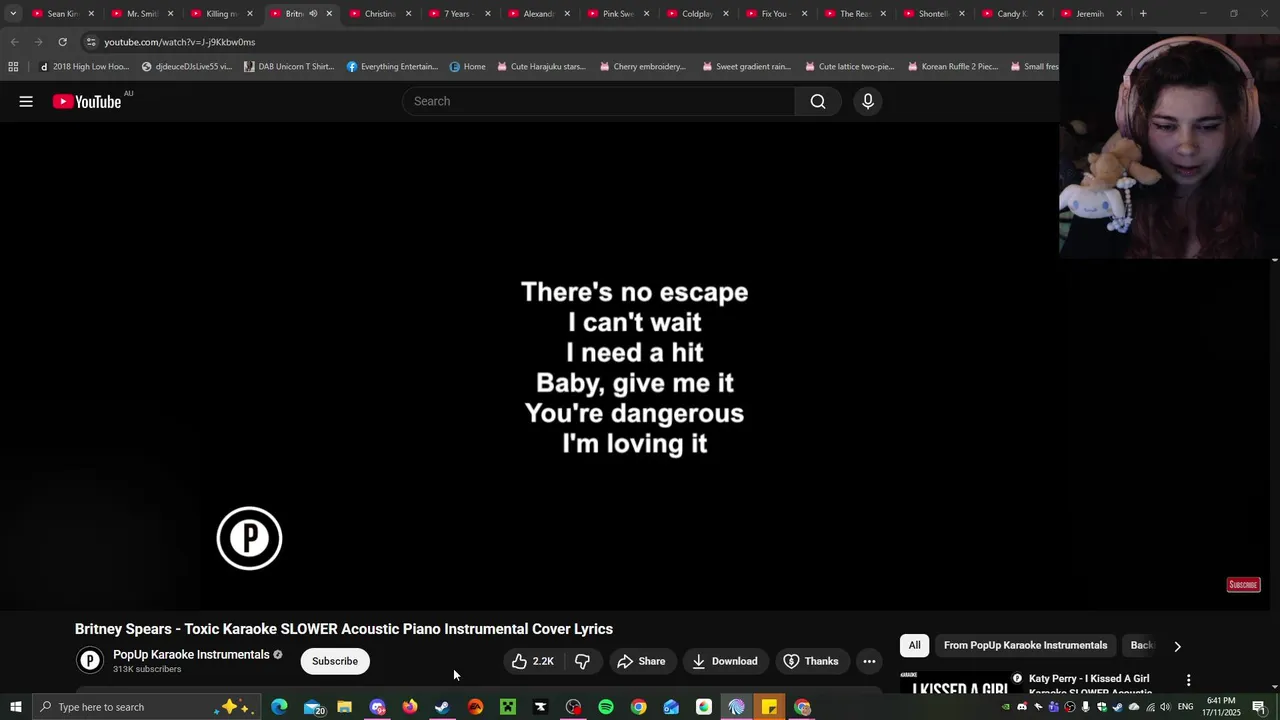The image size is (1280, 720).
Task: Open Firefox from the taskbar
Action: [410, 707]
